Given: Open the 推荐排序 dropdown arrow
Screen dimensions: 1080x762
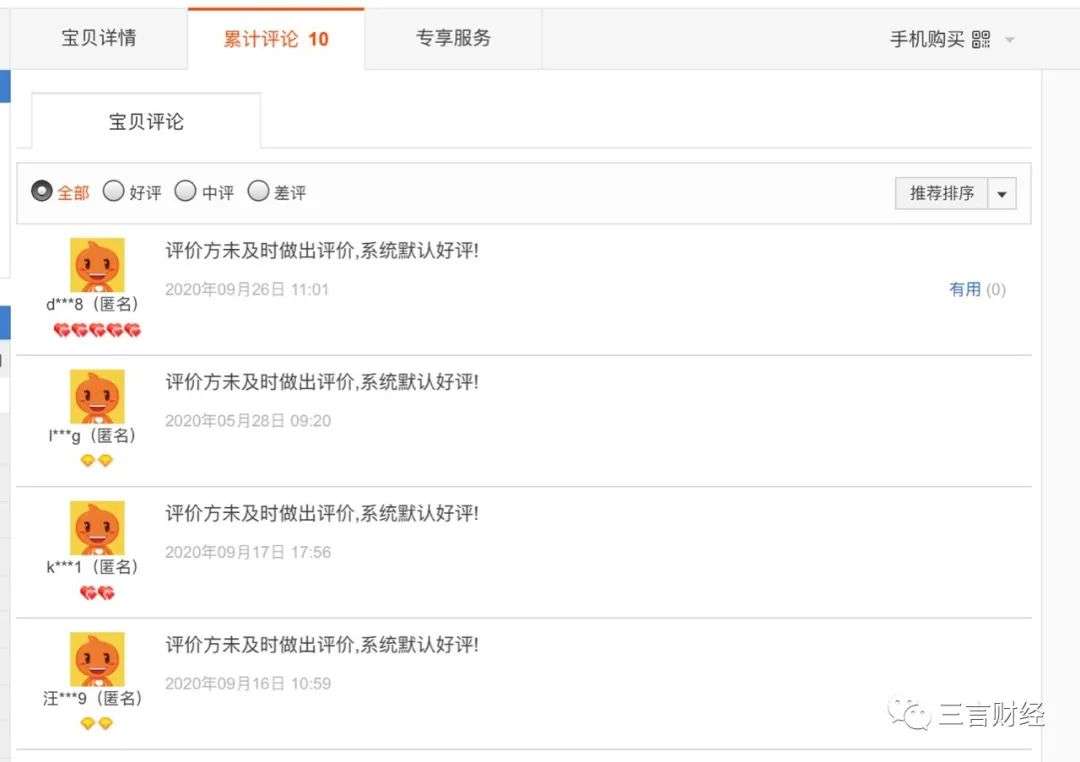Looking at the screenshot, I should coord(1002,194).
